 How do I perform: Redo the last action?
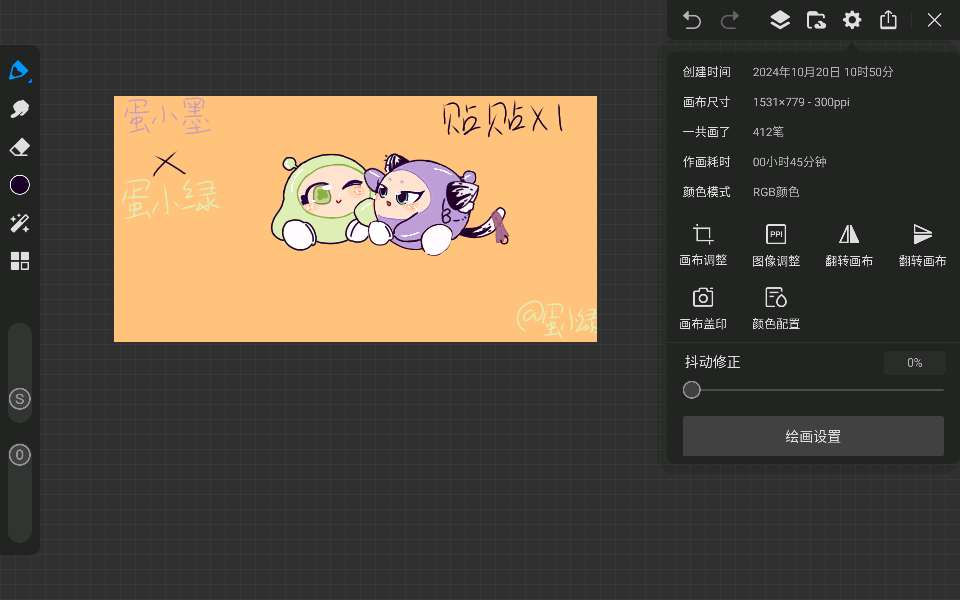click(x=730, y=20)
